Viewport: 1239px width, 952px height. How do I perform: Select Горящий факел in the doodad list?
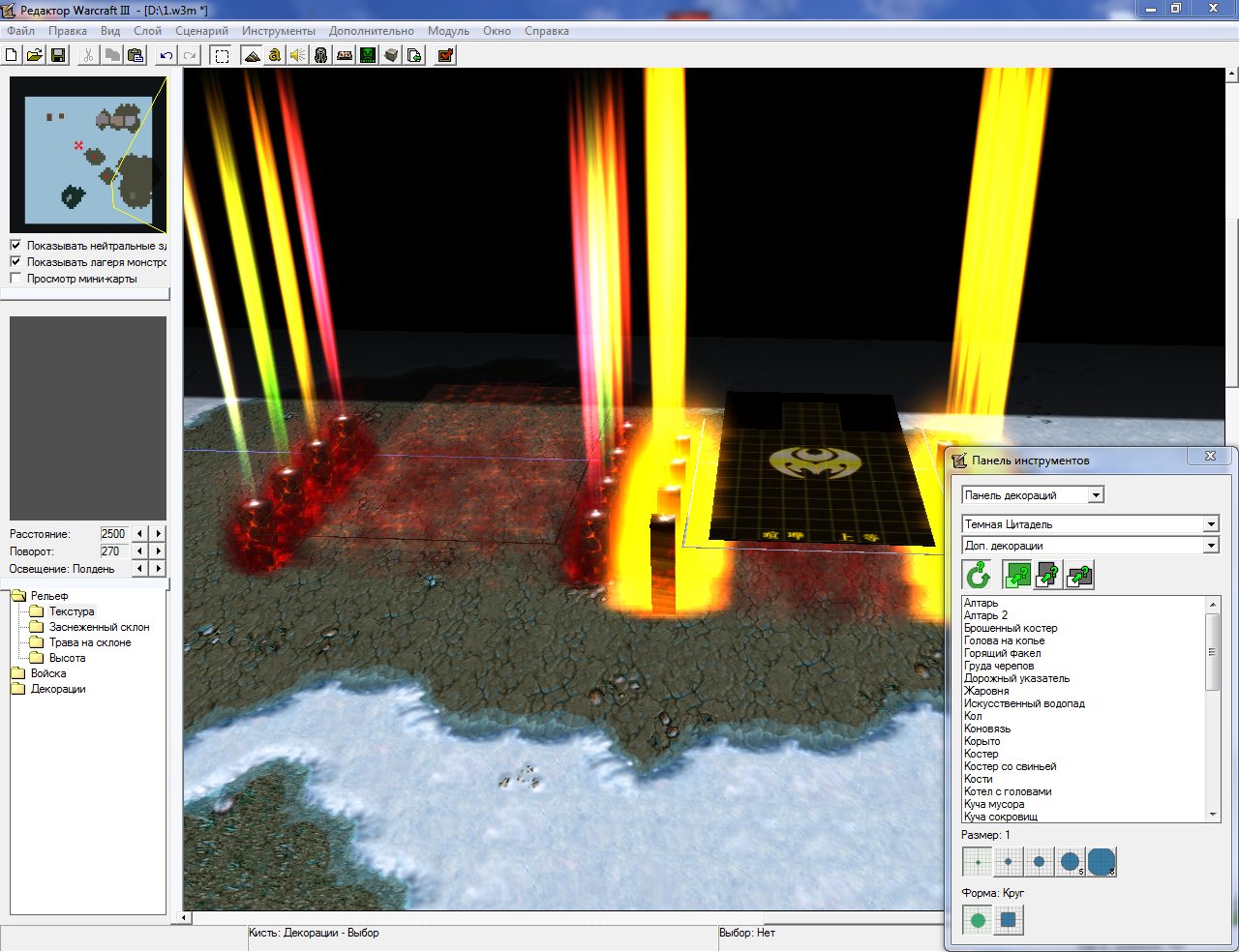[1003, 653]
